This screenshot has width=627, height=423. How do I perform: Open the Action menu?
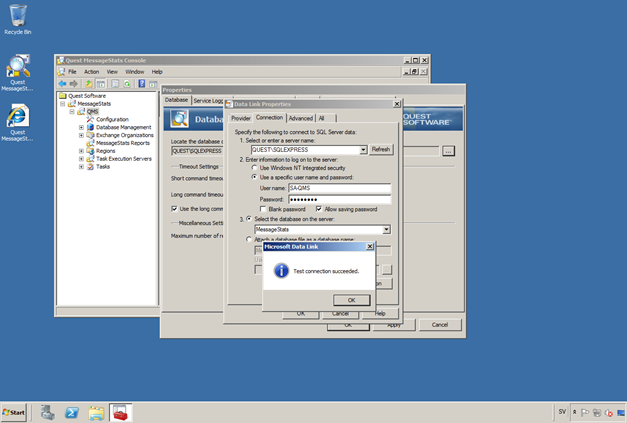91,72
